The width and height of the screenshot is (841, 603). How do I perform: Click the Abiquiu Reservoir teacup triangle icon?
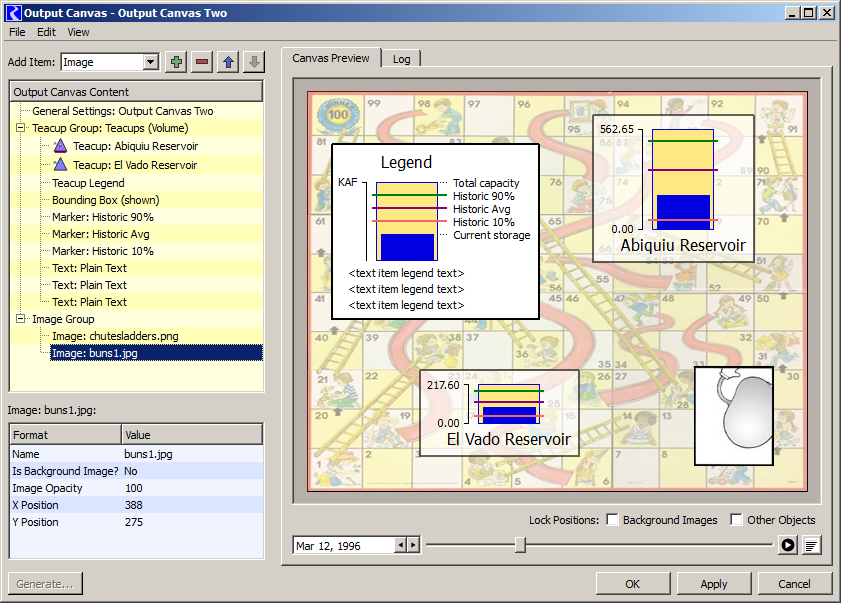(61, 146)
